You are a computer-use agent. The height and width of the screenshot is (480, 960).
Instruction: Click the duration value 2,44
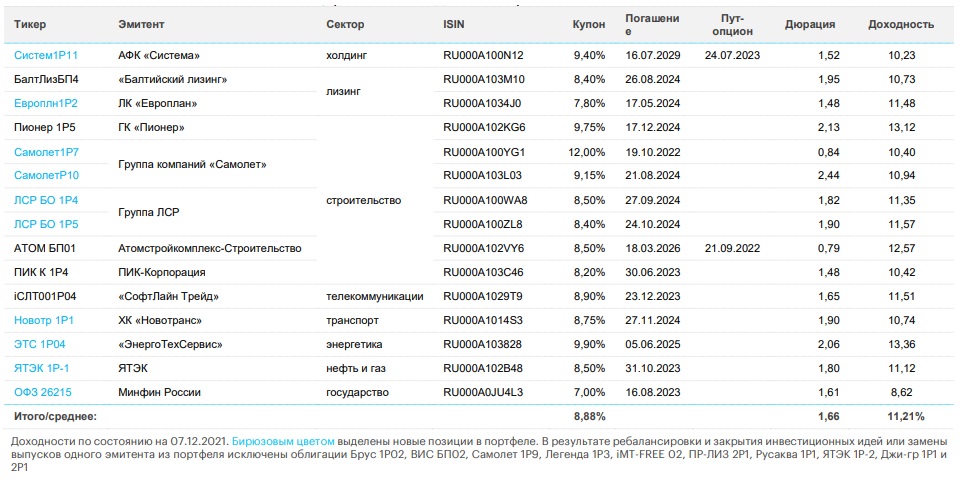(830, 176)
